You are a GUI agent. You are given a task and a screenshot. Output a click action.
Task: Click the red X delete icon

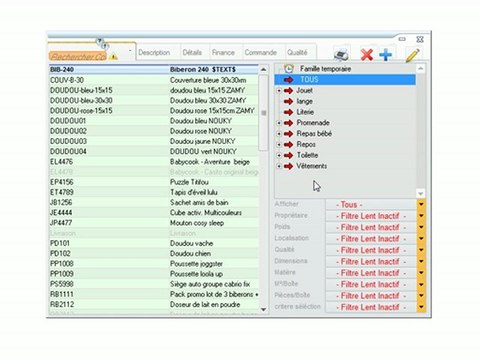[x=367, y=55]
